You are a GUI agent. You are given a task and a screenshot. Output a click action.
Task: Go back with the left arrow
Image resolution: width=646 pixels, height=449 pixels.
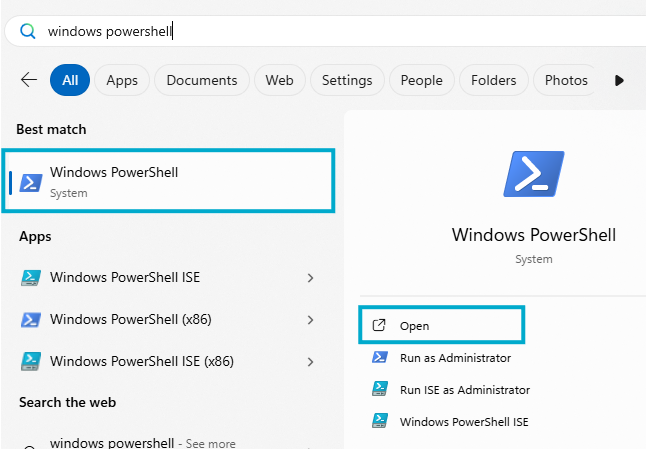pyautogui.click(x=29, y=80)
